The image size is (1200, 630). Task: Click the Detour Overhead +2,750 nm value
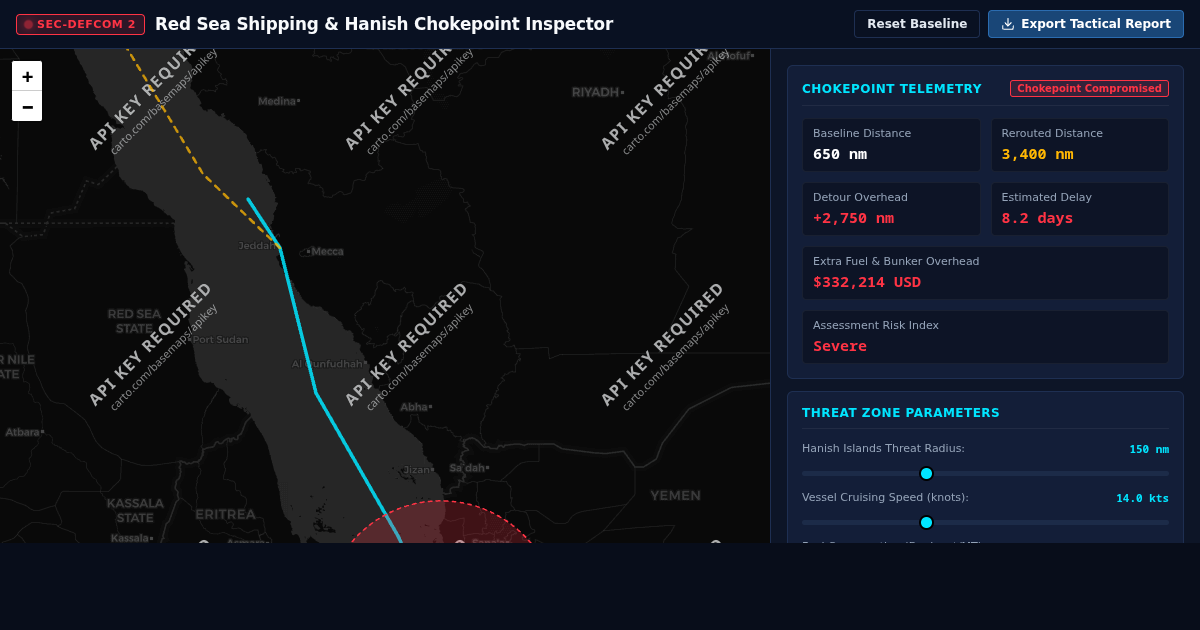coord(853,218)
